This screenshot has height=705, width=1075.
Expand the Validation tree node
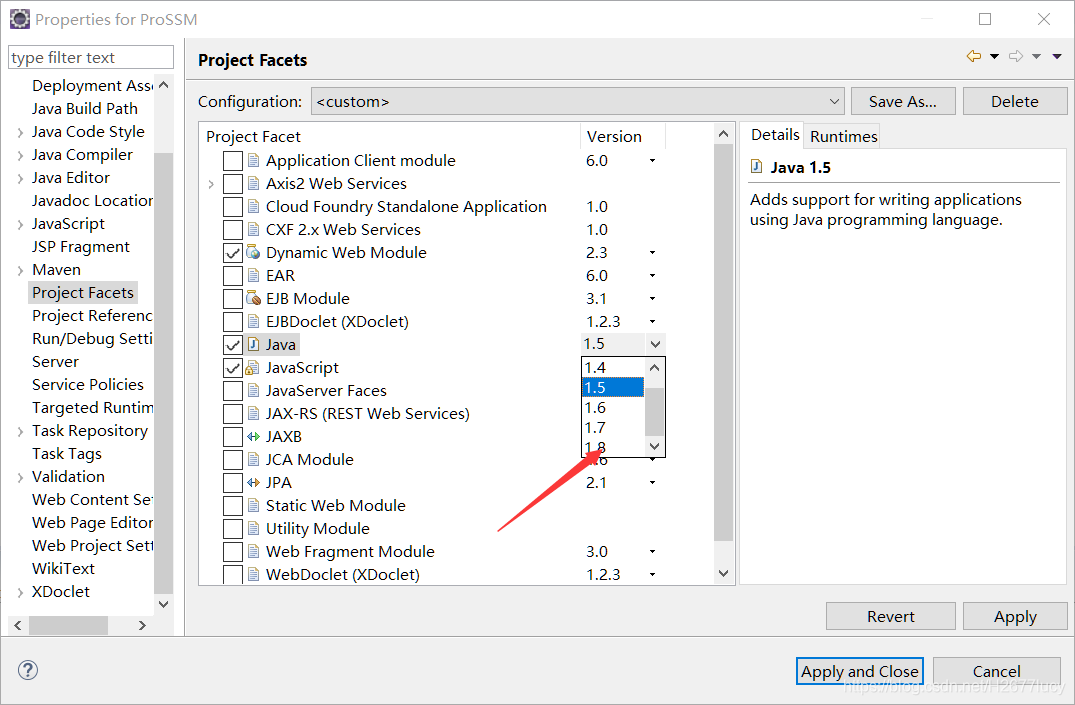[21, 477]
